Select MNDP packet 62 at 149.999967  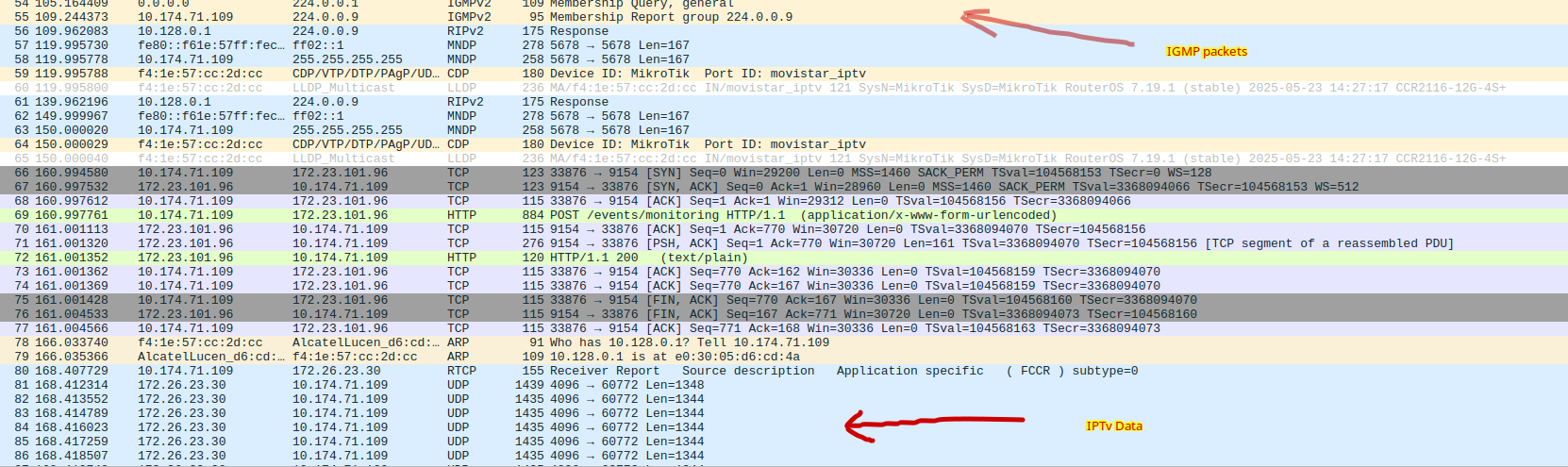(784, 116)
